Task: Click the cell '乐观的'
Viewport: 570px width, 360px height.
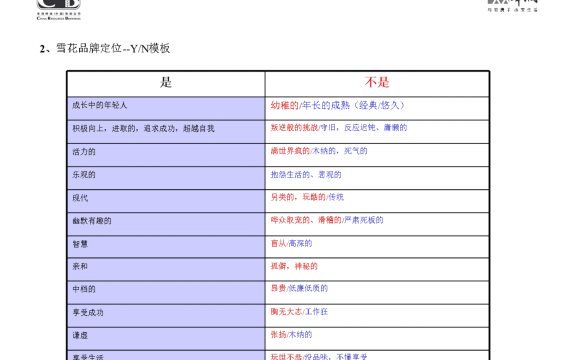Action: [x=166, y=178]
